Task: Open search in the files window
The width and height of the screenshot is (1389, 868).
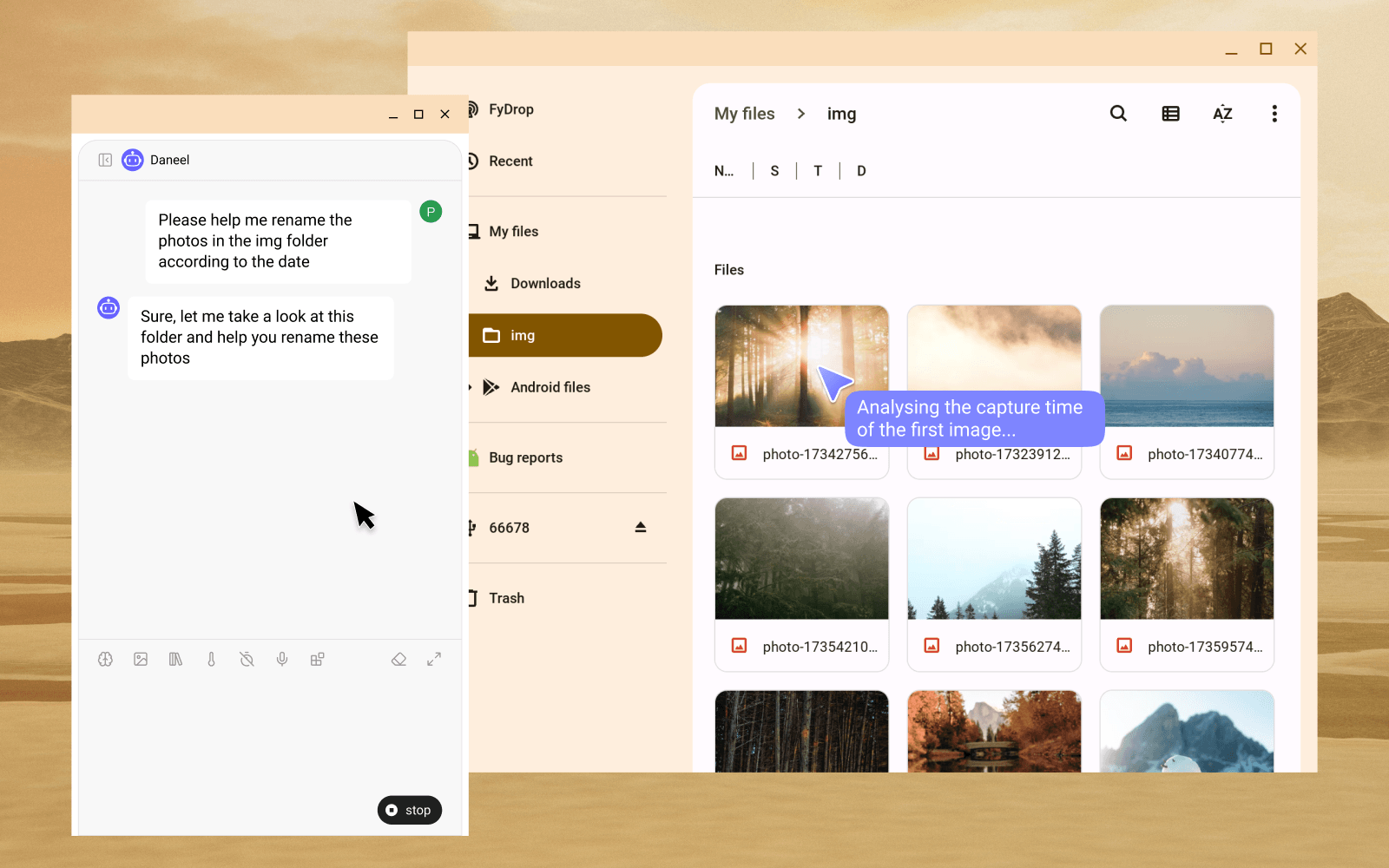Action: coord(1117,113)
